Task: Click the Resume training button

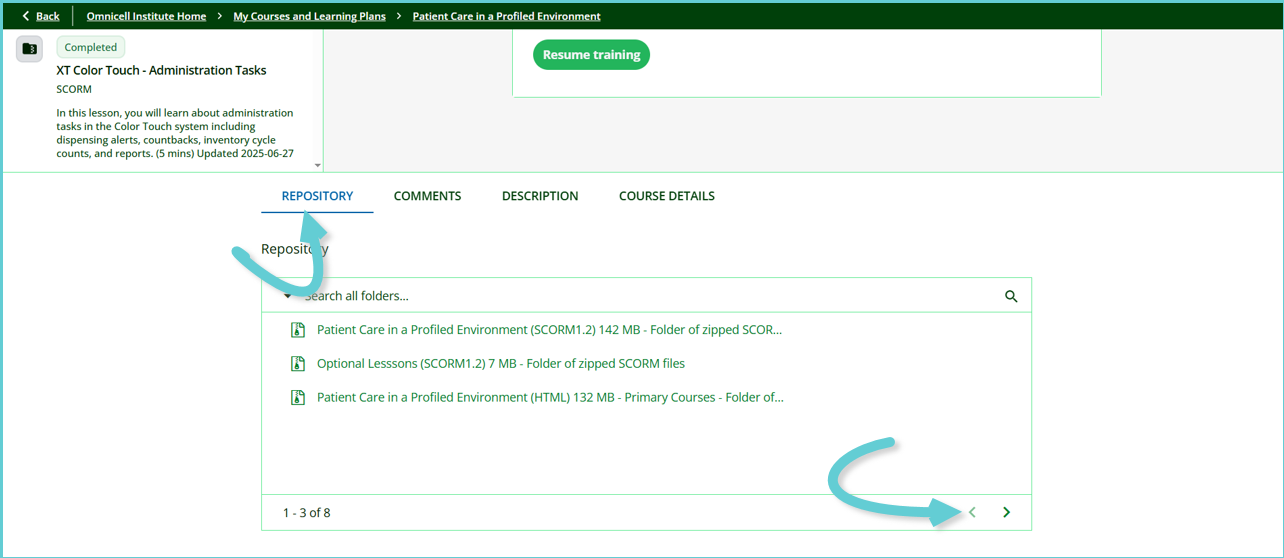Action: [x=591, y=55]
